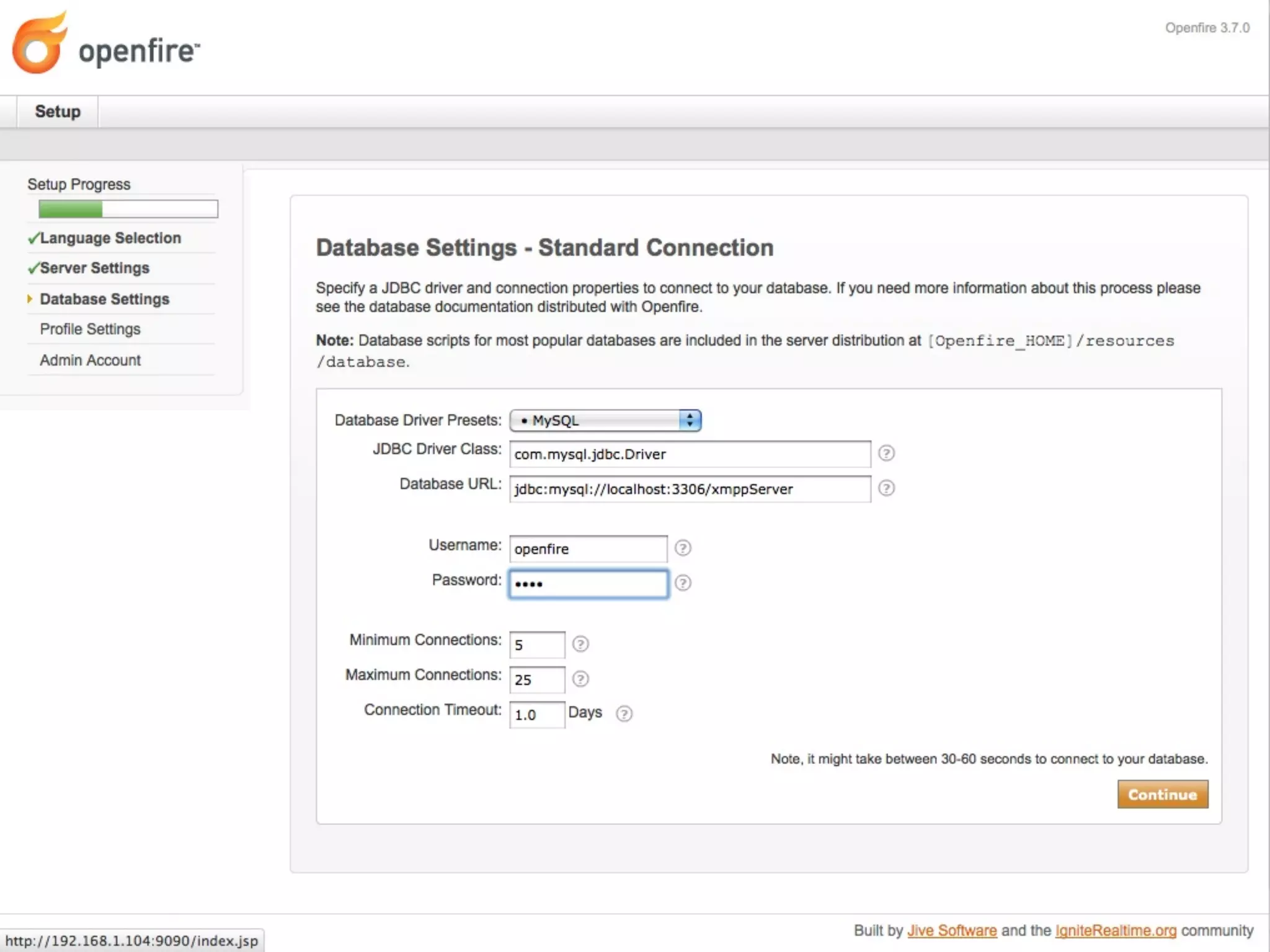Open the Jive Software link

[952, 930]
